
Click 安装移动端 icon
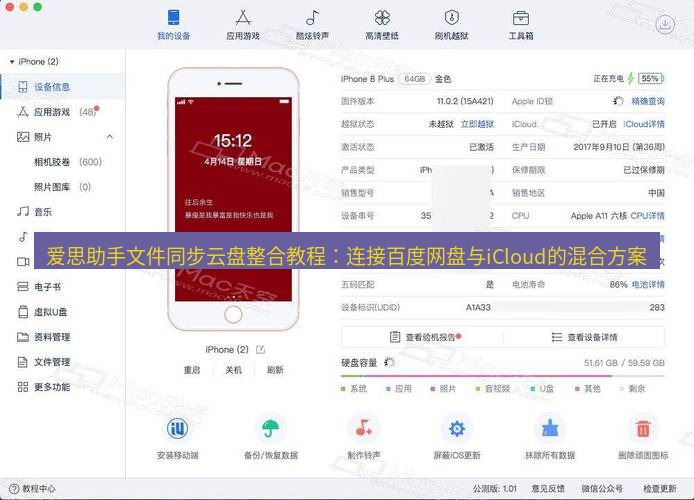coord(177,428)
